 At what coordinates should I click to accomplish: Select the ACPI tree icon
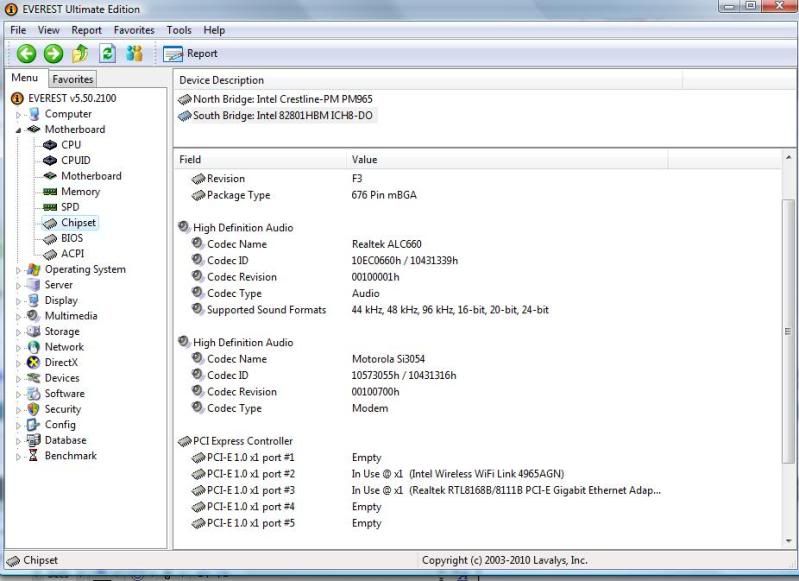pos(49,254)
